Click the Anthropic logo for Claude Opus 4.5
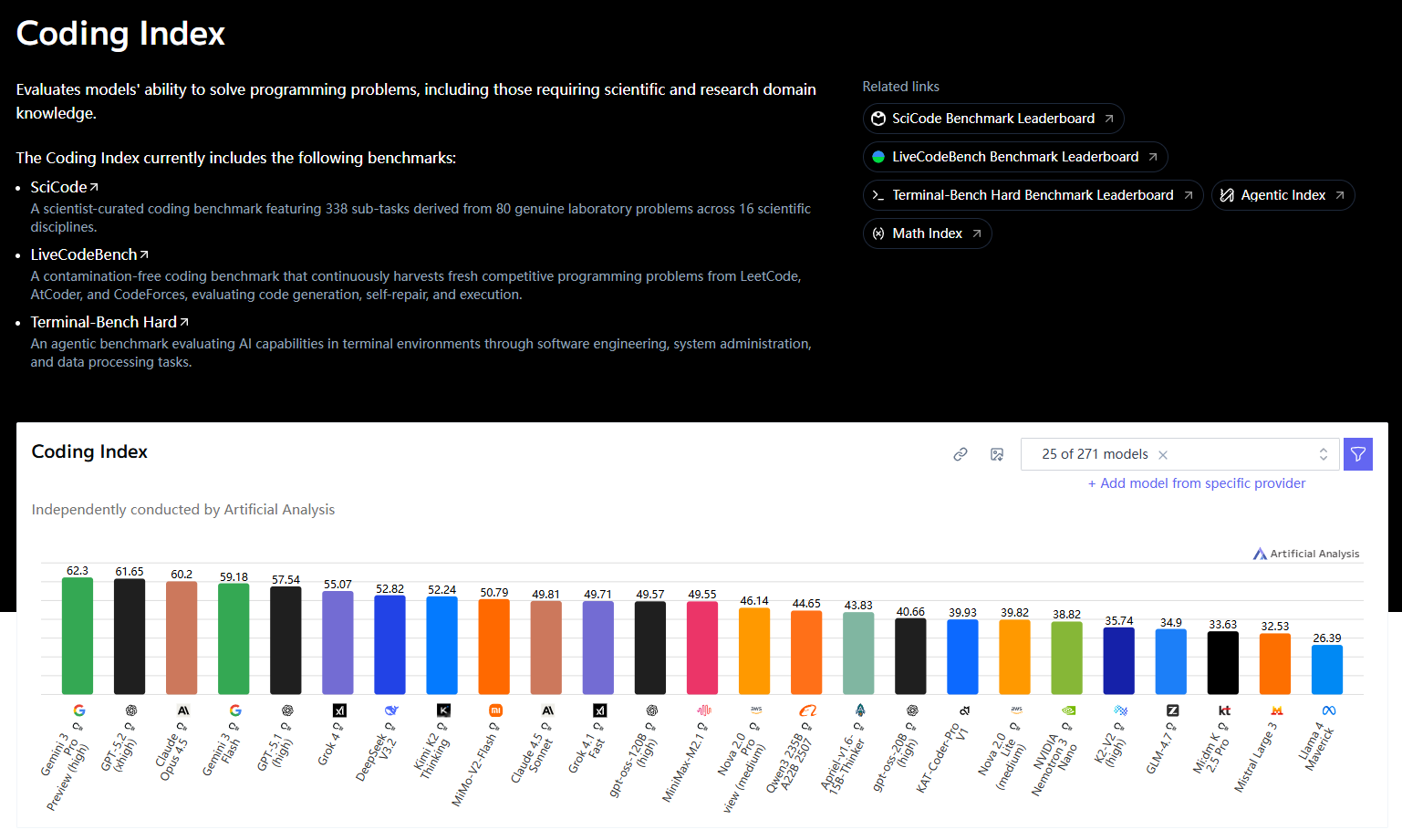 click(x=183, y=710)
